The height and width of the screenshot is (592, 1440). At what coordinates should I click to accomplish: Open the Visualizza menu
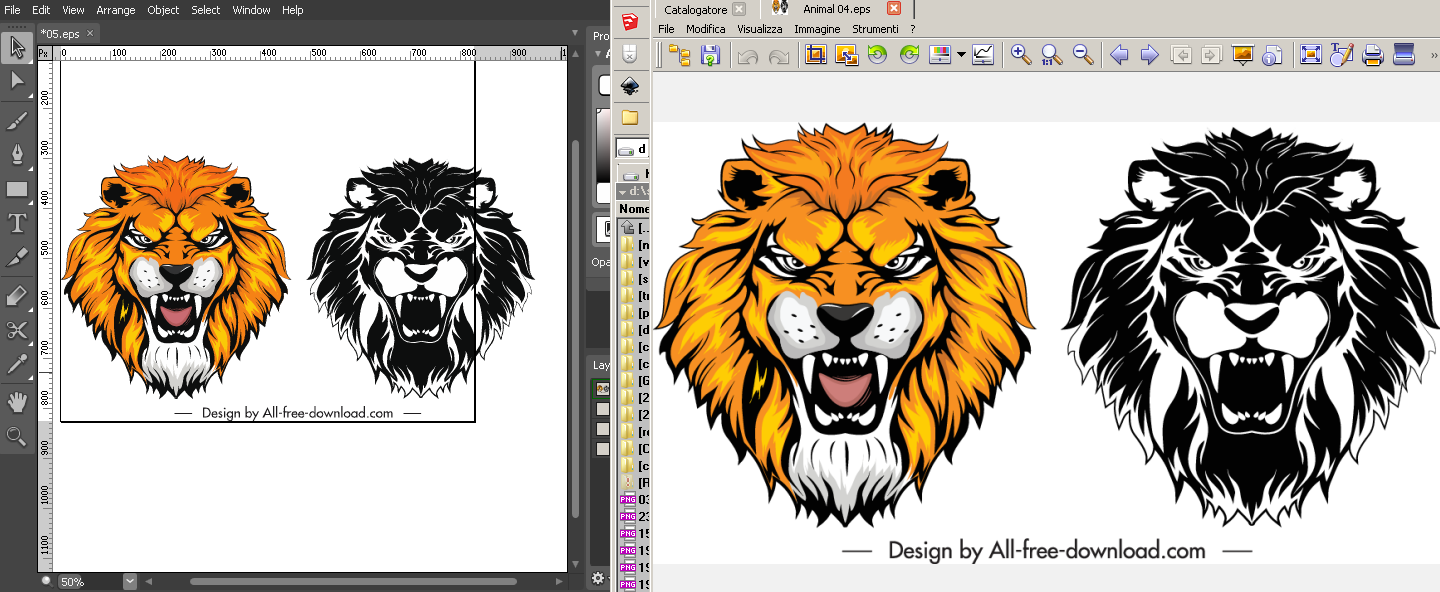[760, 29]
